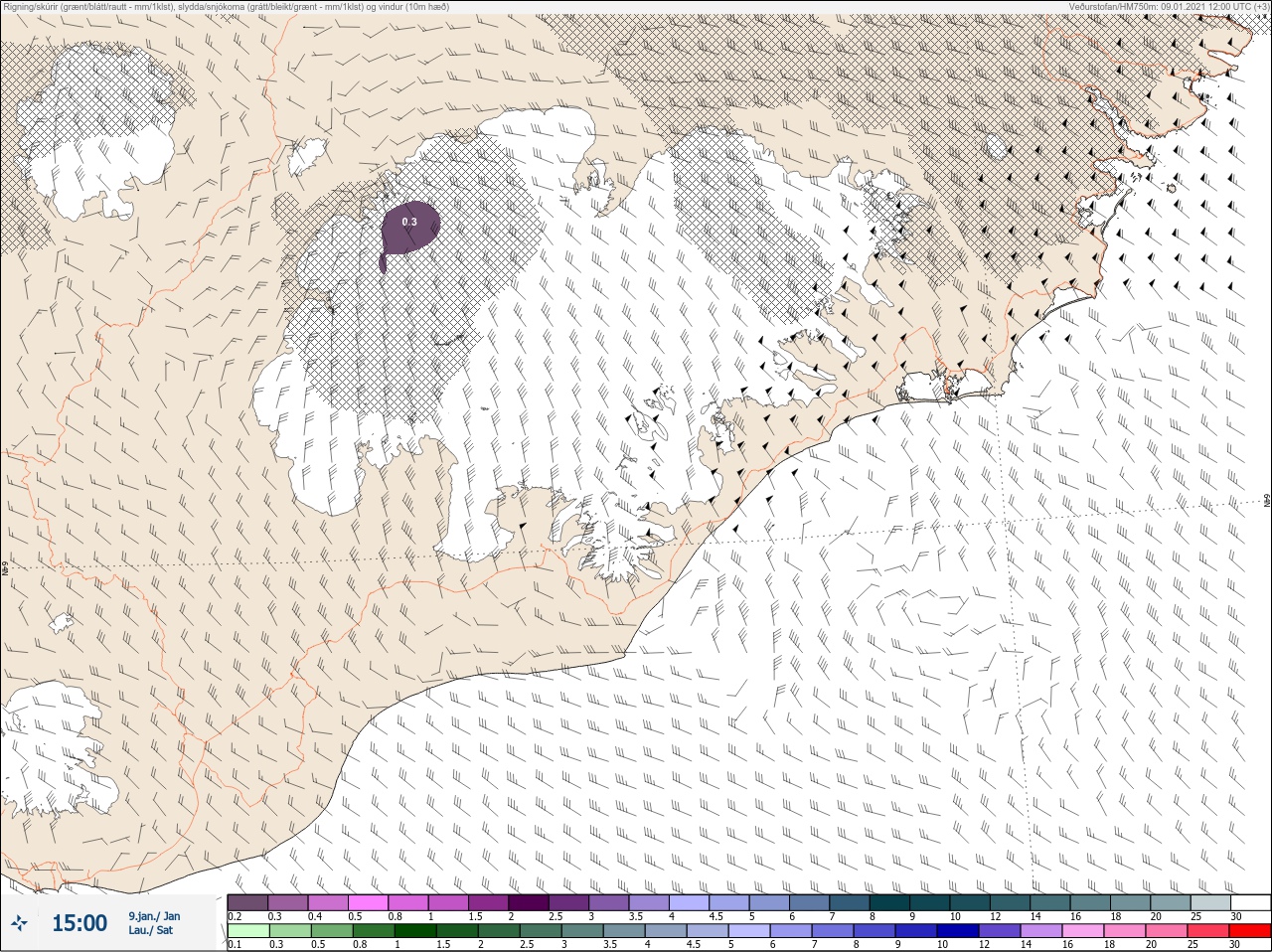Select the white 30 swatch ending the top legend row
The height and width of the screenshot is (952, 1272).
[1250, 902]
